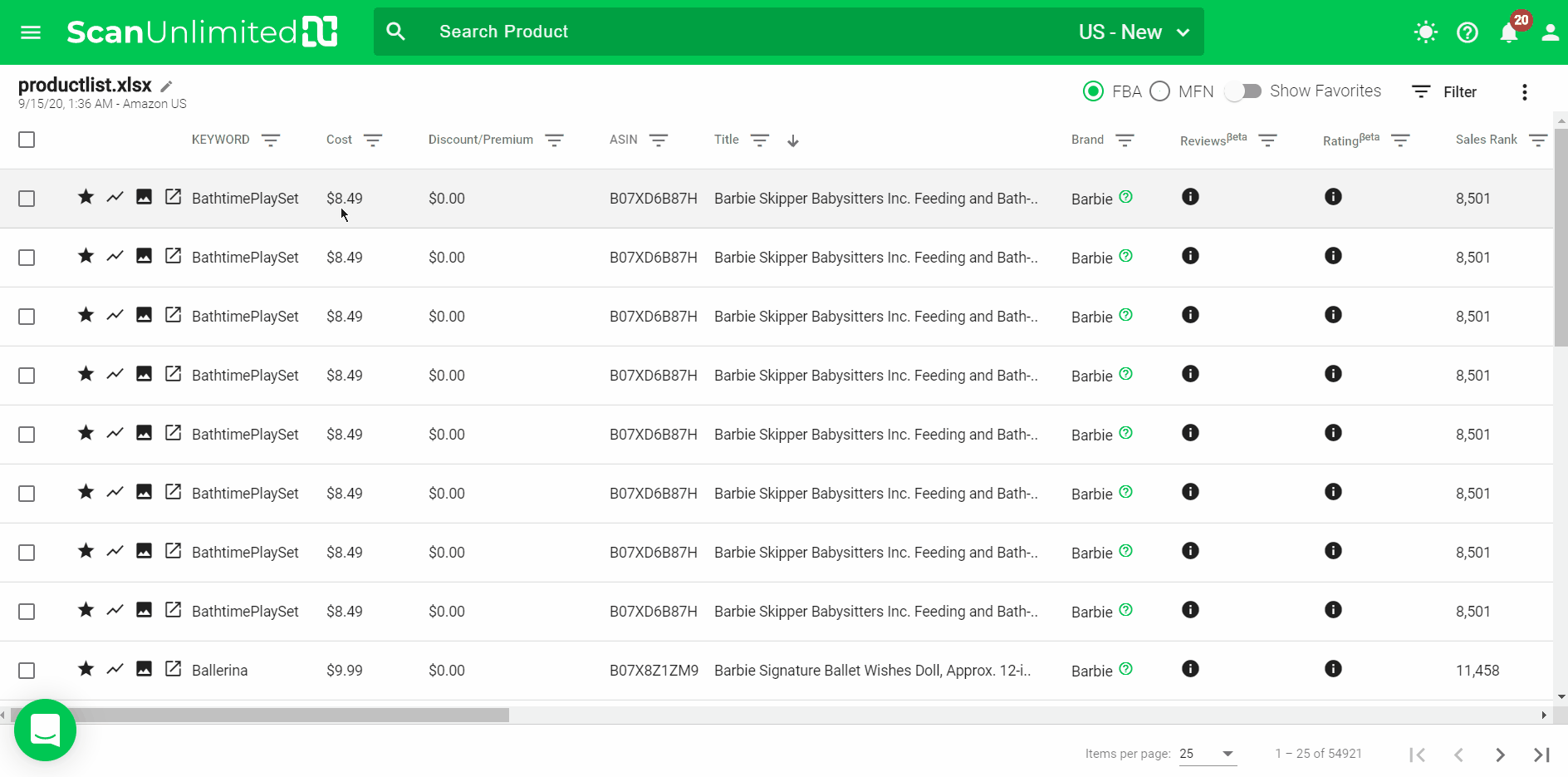
Task: Open chat support bubble
Action: click(x=45, y=730)
